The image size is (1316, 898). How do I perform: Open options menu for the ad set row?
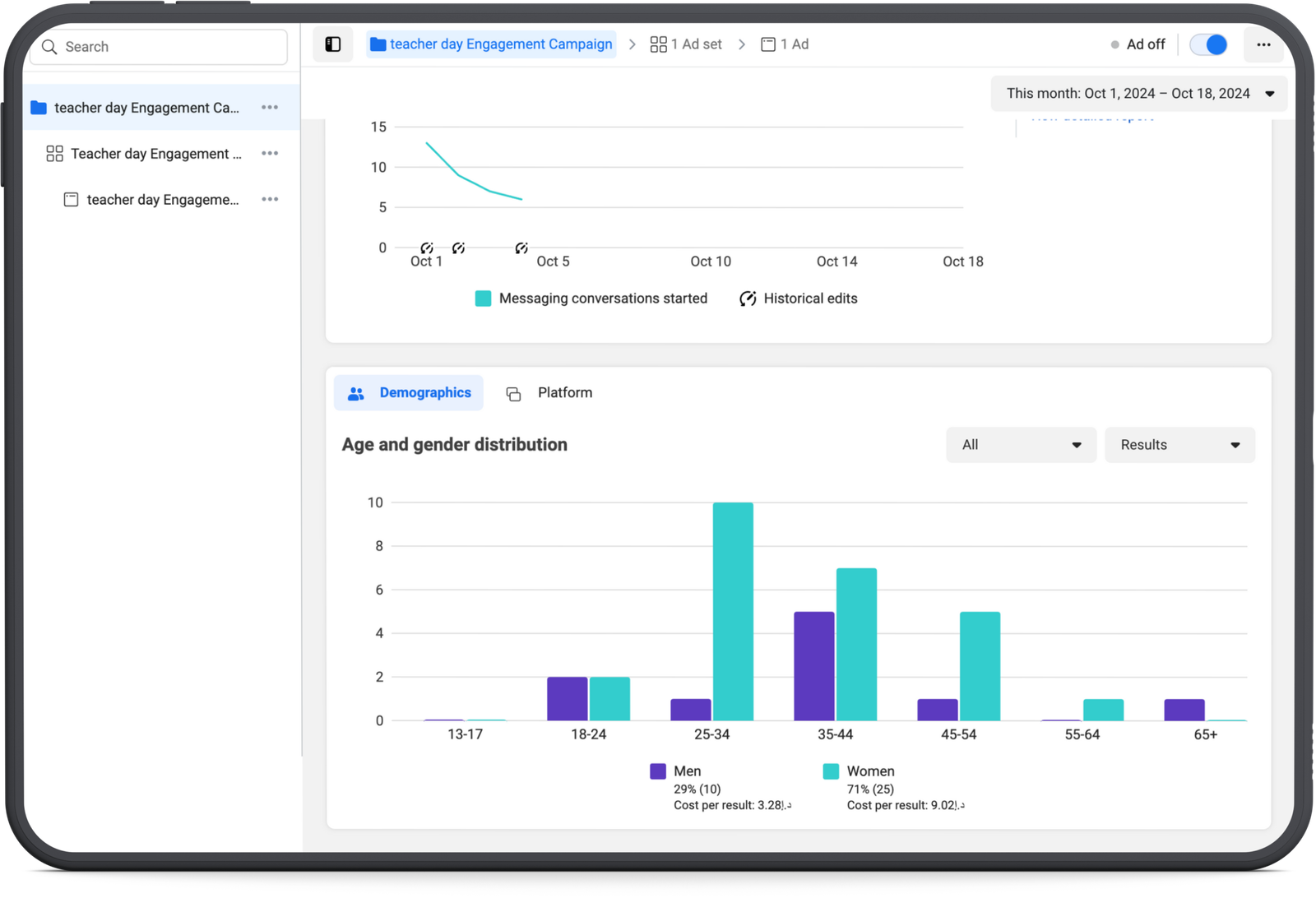click(x=270, y=154)
